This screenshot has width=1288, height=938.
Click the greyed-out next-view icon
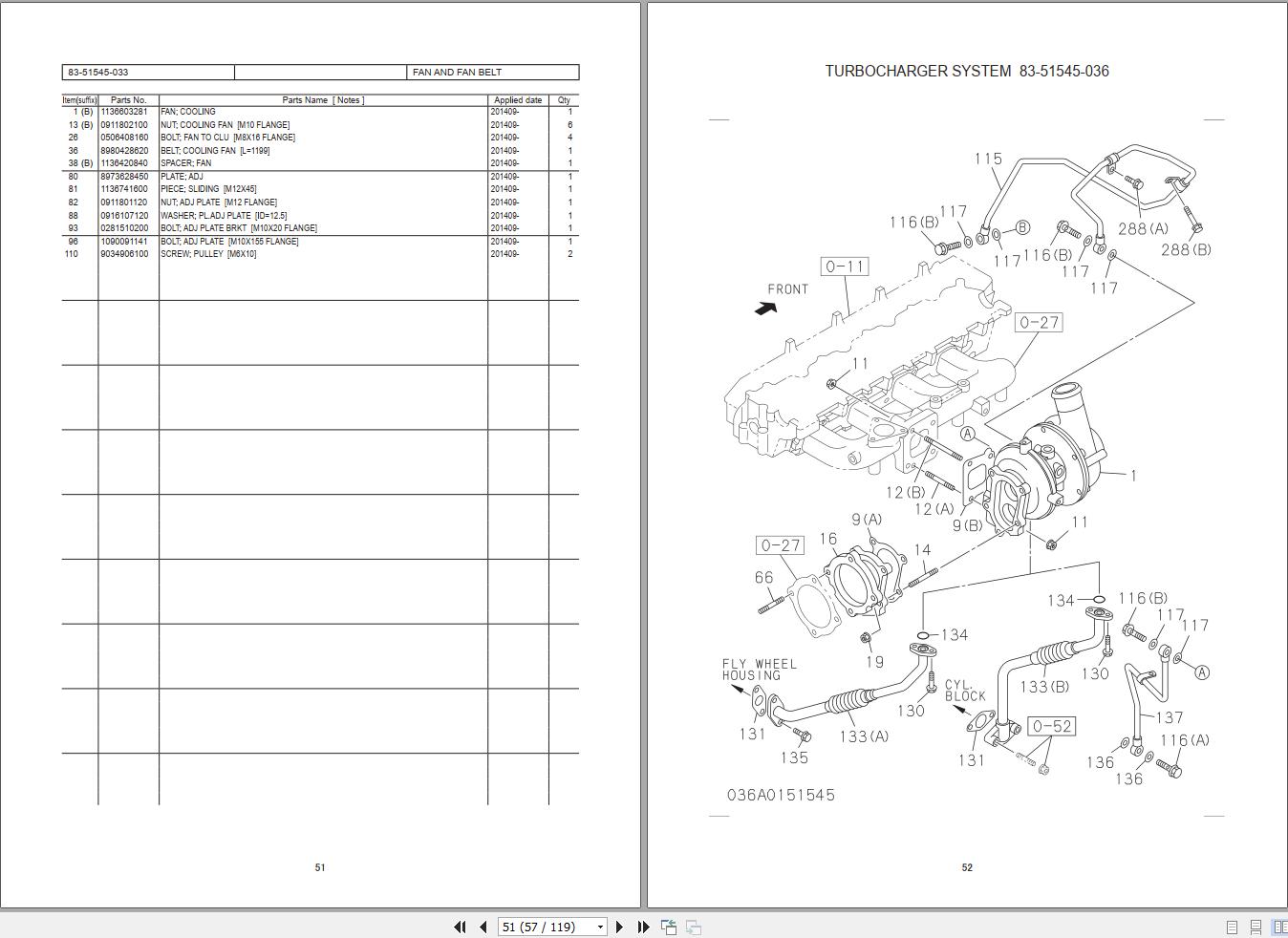tap(694, 927)
